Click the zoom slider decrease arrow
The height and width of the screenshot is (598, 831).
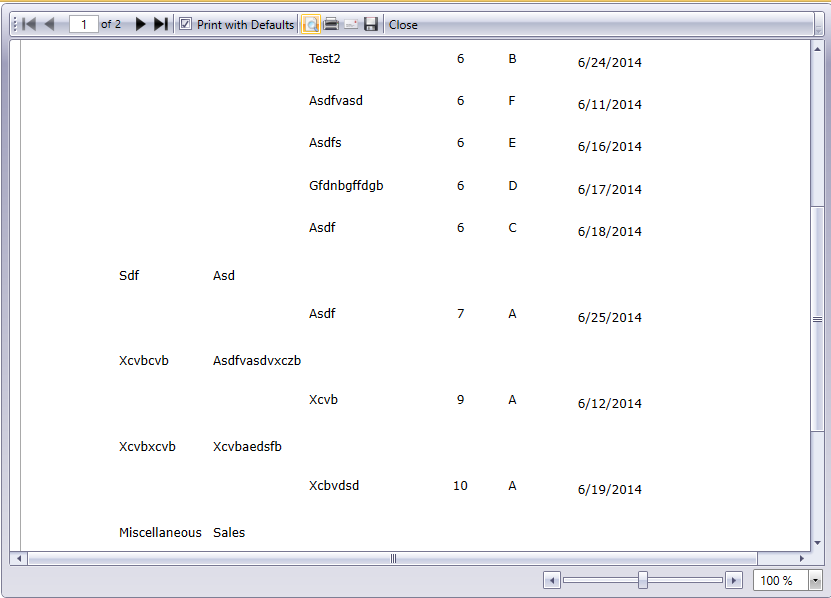(552, 581)
